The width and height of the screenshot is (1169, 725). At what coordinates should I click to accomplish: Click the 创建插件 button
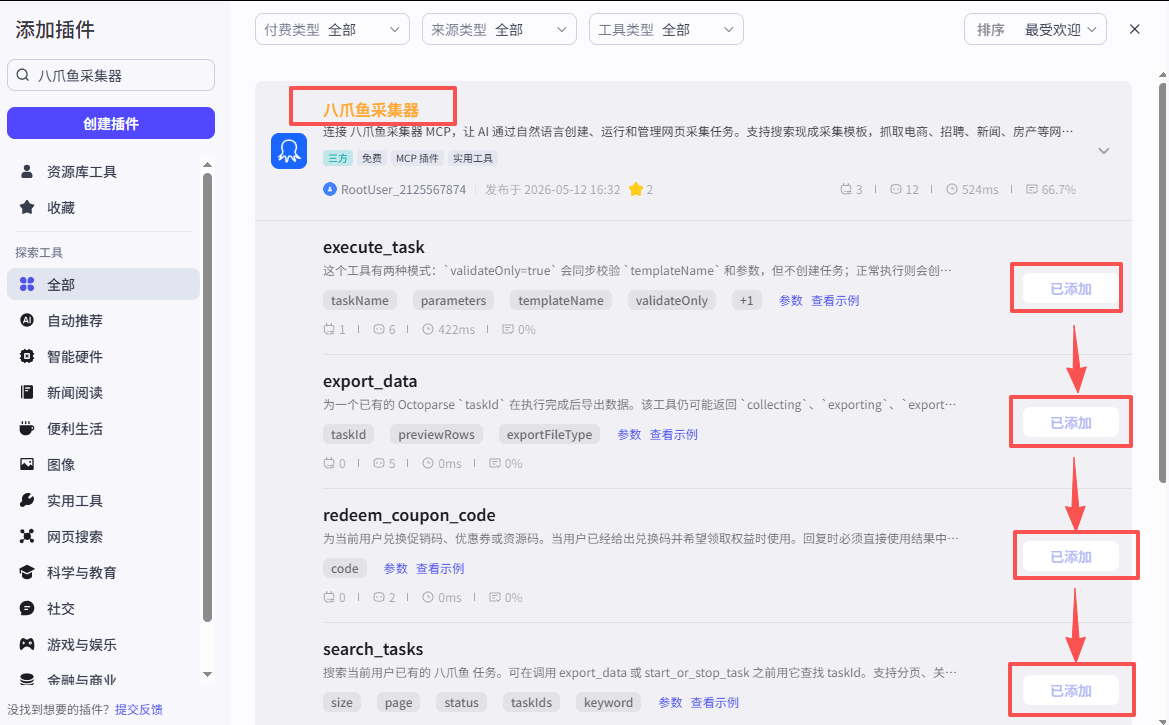[x=111, y=123]
